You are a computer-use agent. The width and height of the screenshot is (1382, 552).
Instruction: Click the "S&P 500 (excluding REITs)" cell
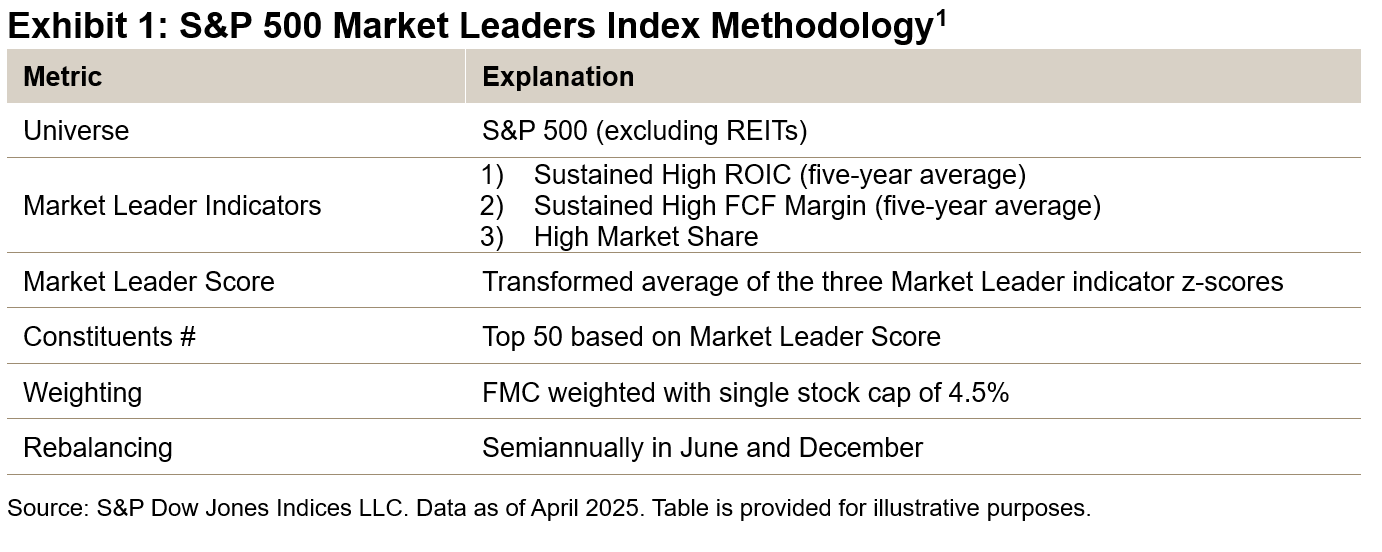644,131
